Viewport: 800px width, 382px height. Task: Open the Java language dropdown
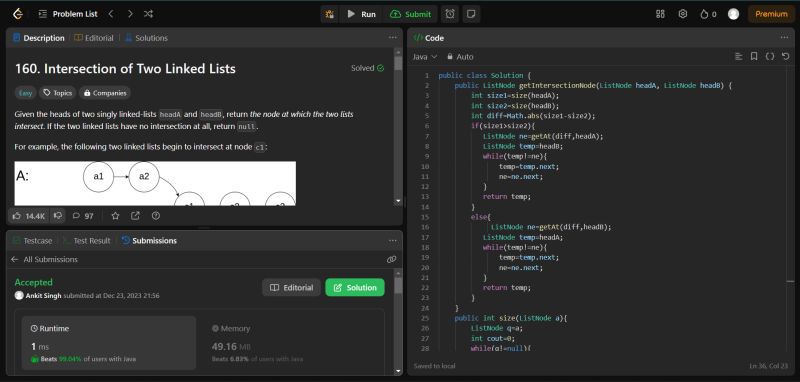point(424,57)
